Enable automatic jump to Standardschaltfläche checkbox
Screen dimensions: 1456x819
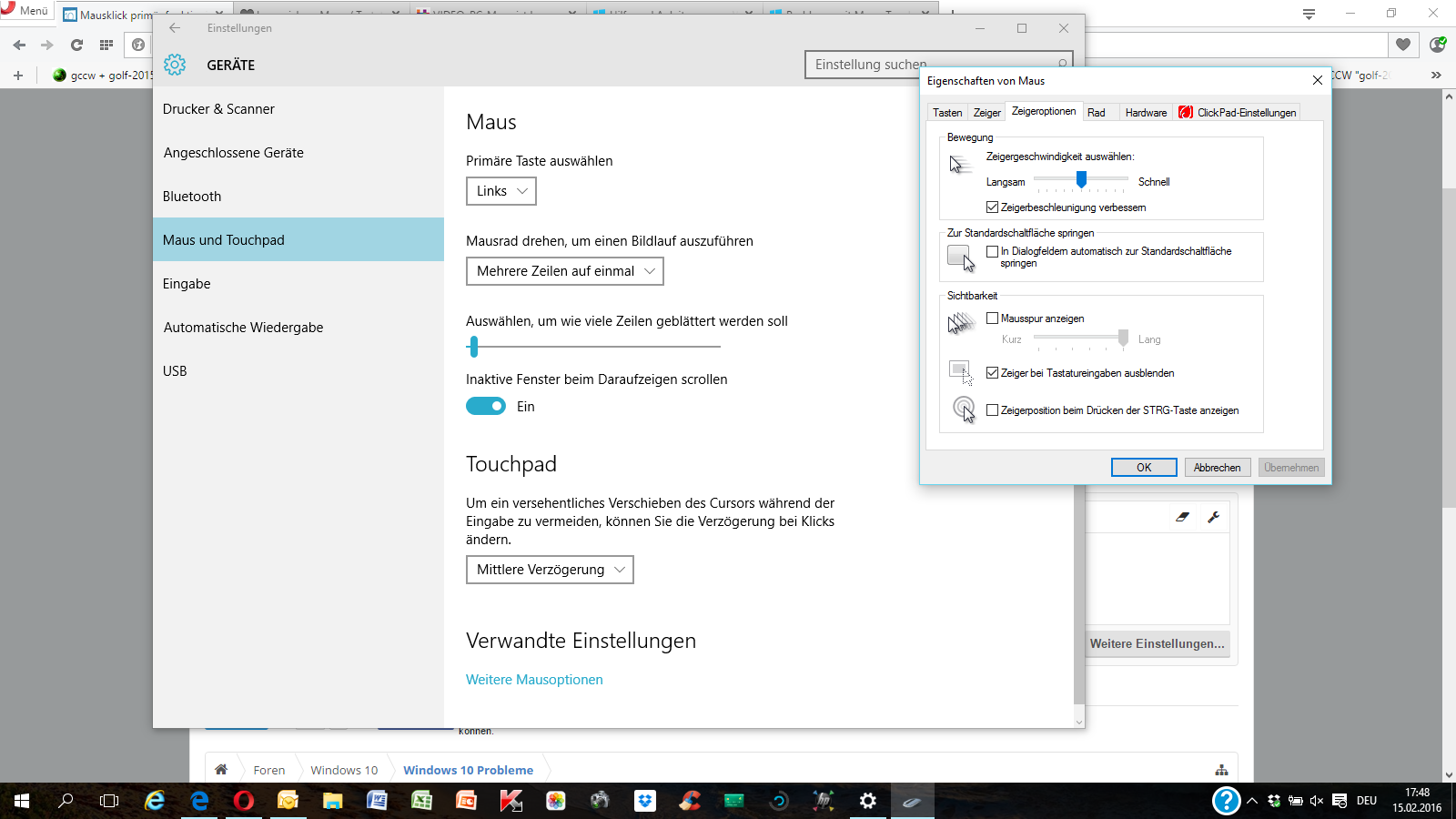pyautogui.click(x=993, y=251)
